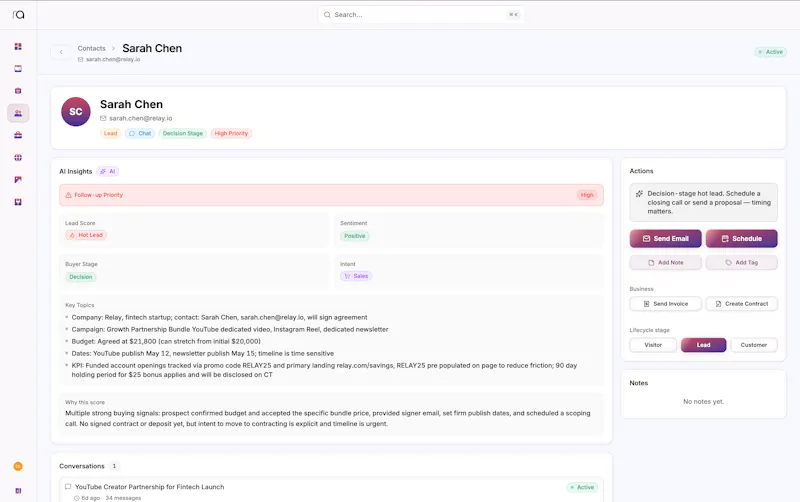Click the Add Tag button

741,263
